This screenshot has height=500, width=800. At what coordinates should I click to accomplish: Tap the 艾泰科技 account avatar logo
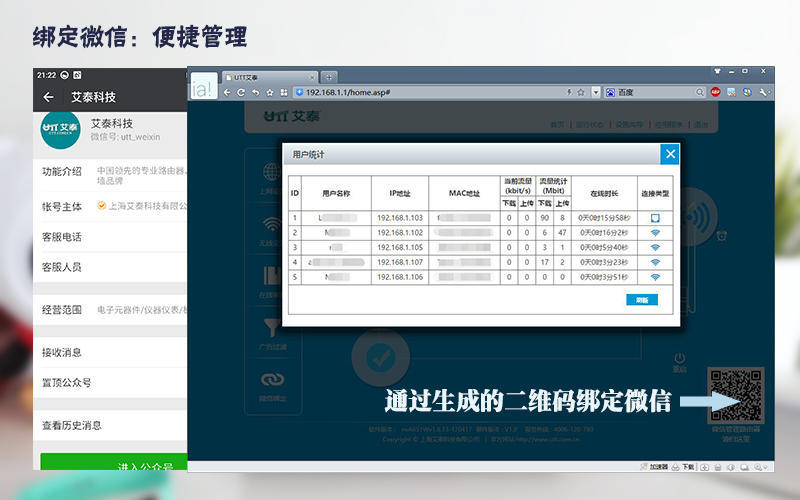pyautogui.click(x=60, y=131)
